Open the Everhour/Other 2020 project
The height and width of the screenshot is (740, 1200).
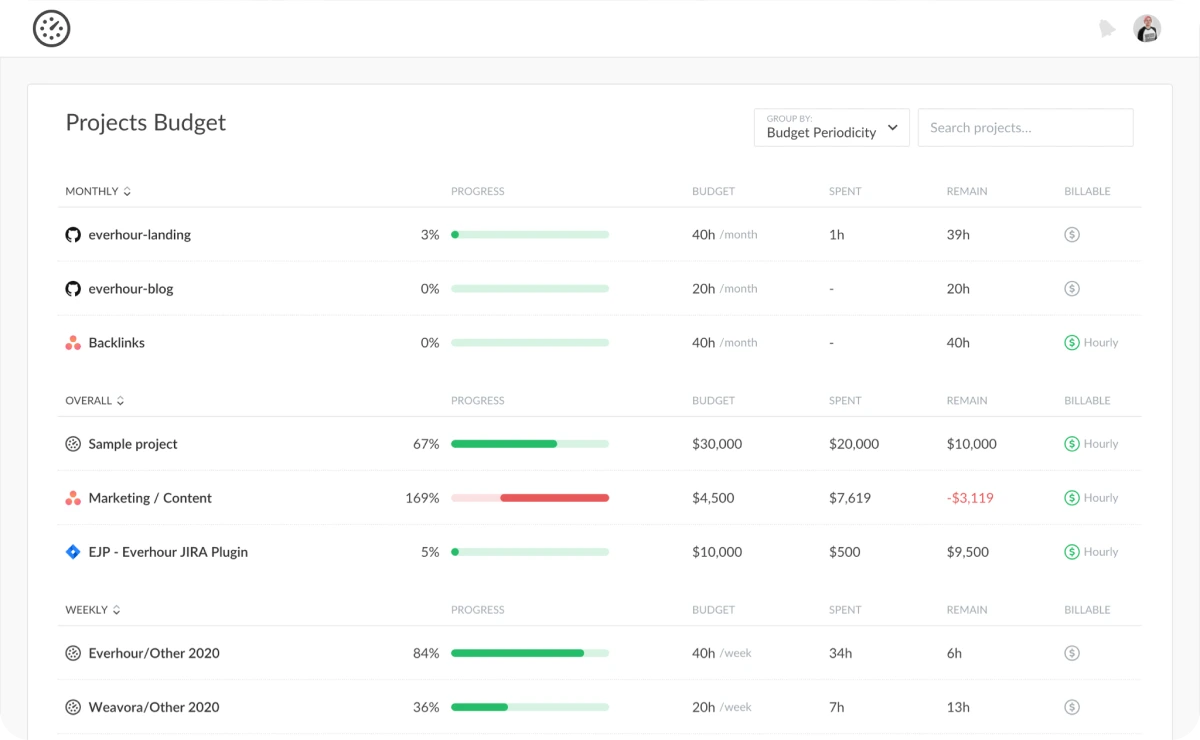coord(154,653)
